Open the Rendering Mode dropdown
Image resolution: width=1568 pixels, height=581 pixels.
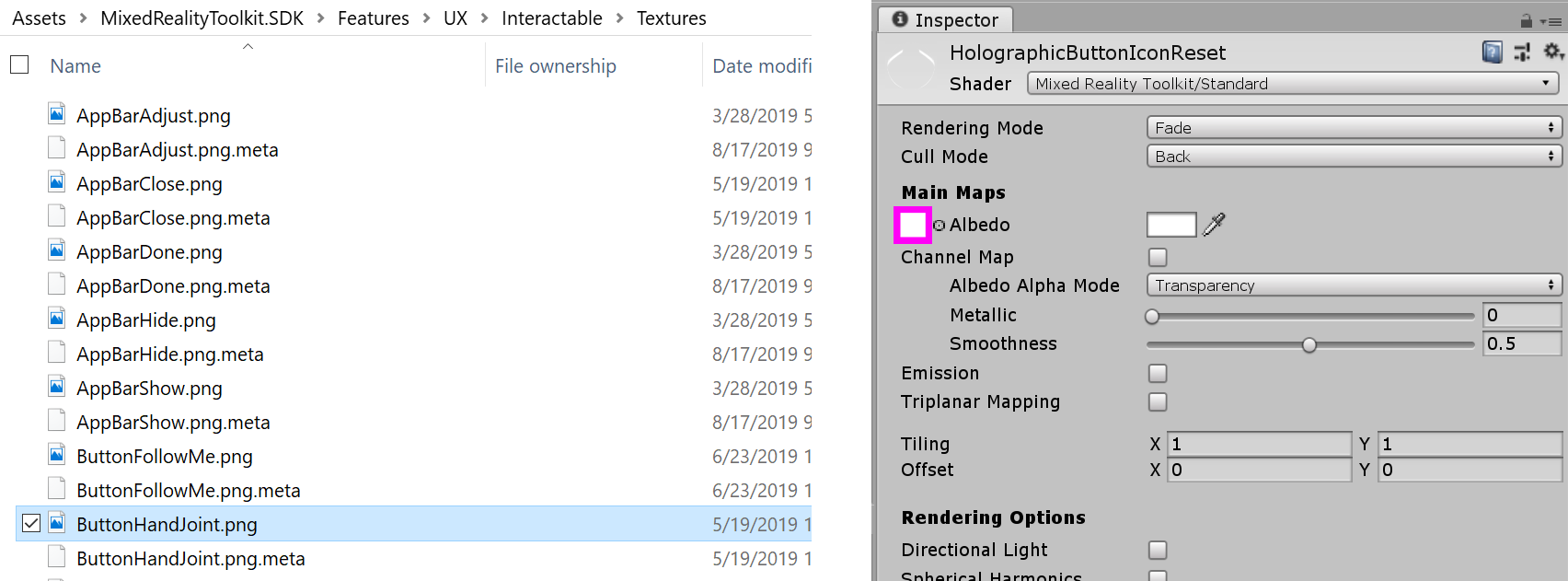[1354, 128]
